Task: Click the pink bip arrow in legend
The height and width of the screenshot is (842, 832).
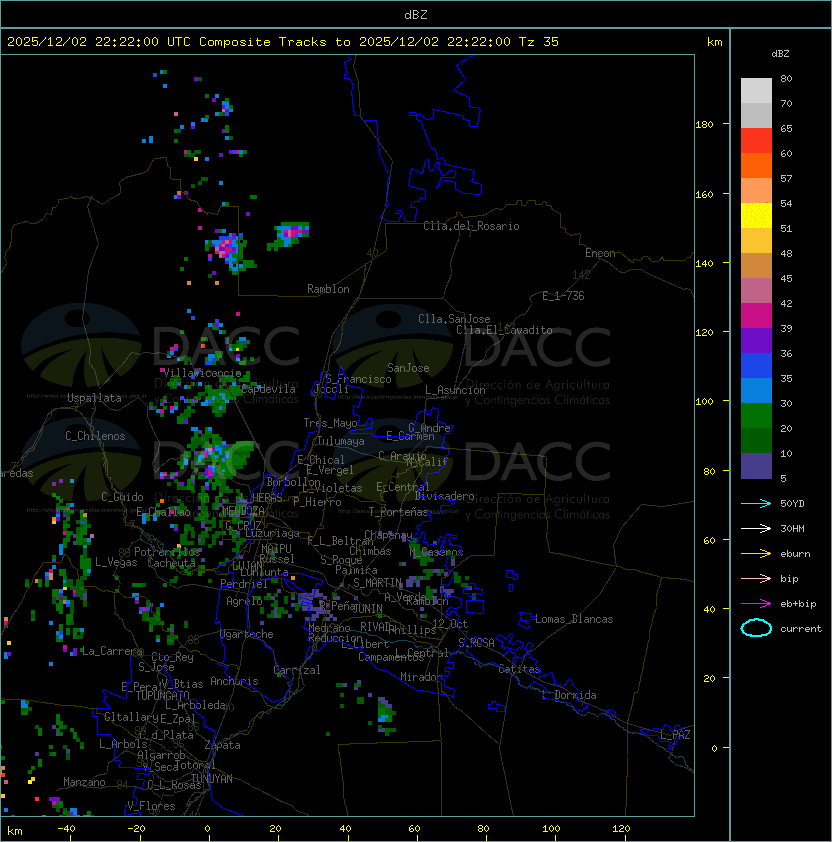Action: click(756, 578)
